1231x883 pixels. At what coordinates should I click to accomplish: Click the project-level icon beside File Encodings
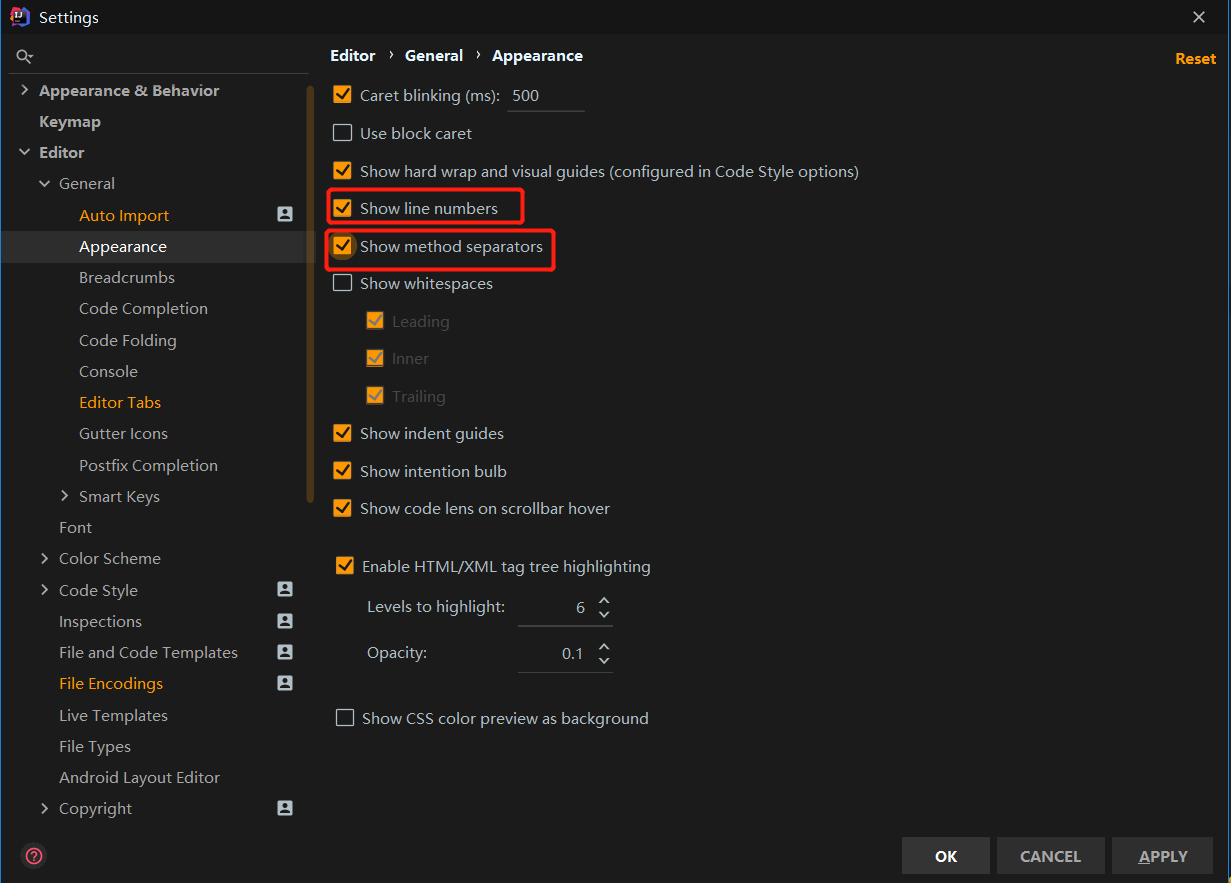point(285,684)
